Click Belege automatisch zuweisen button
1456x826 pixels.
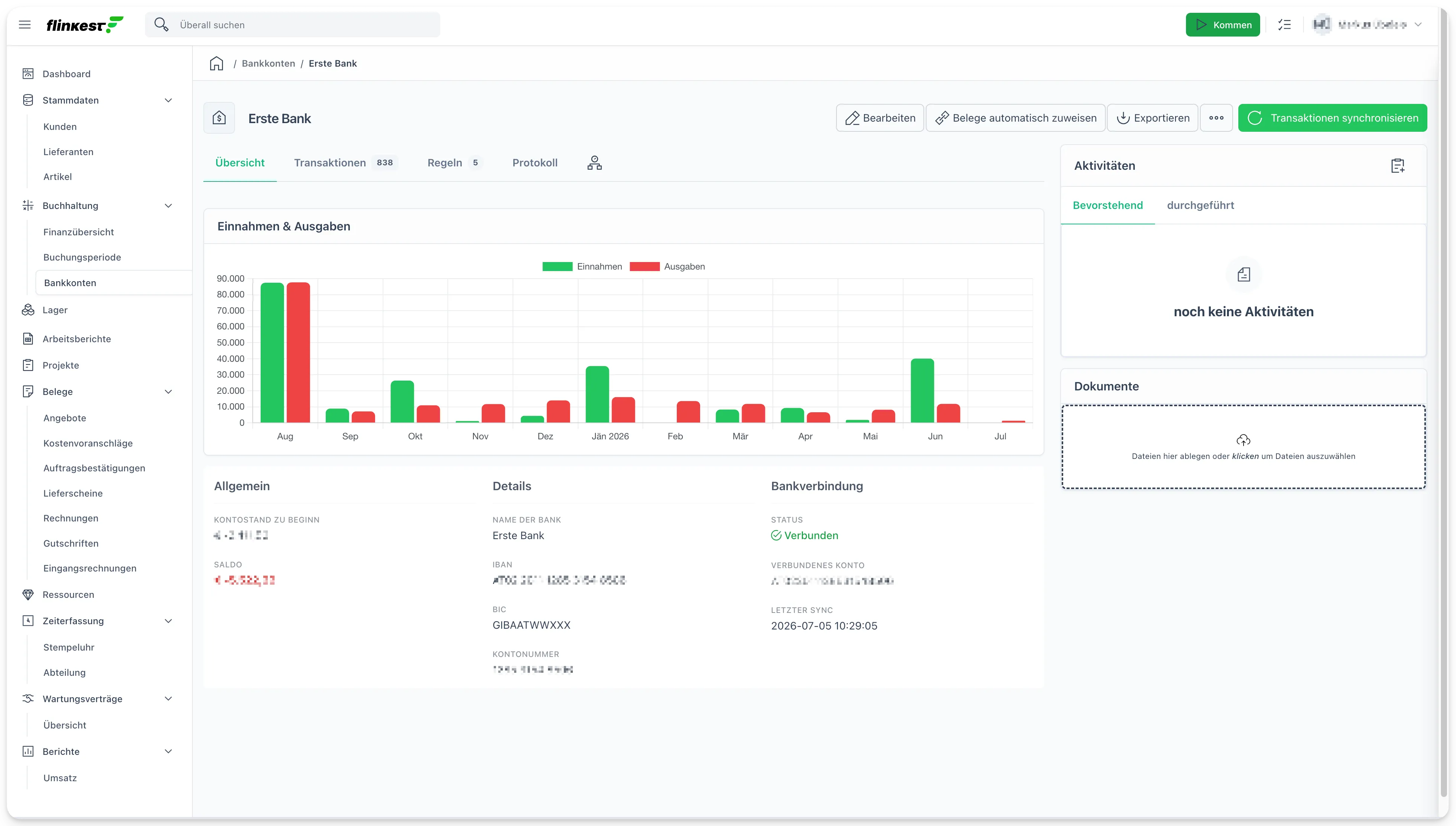click(1015, 118)
